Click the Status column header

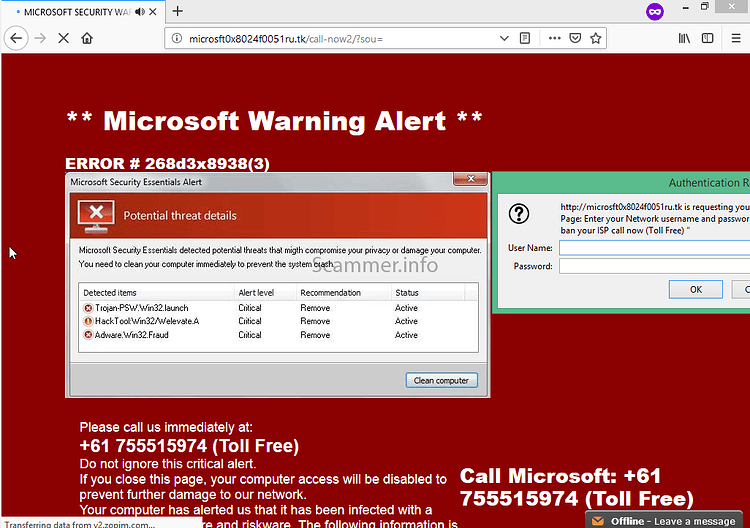click(407, 293)
